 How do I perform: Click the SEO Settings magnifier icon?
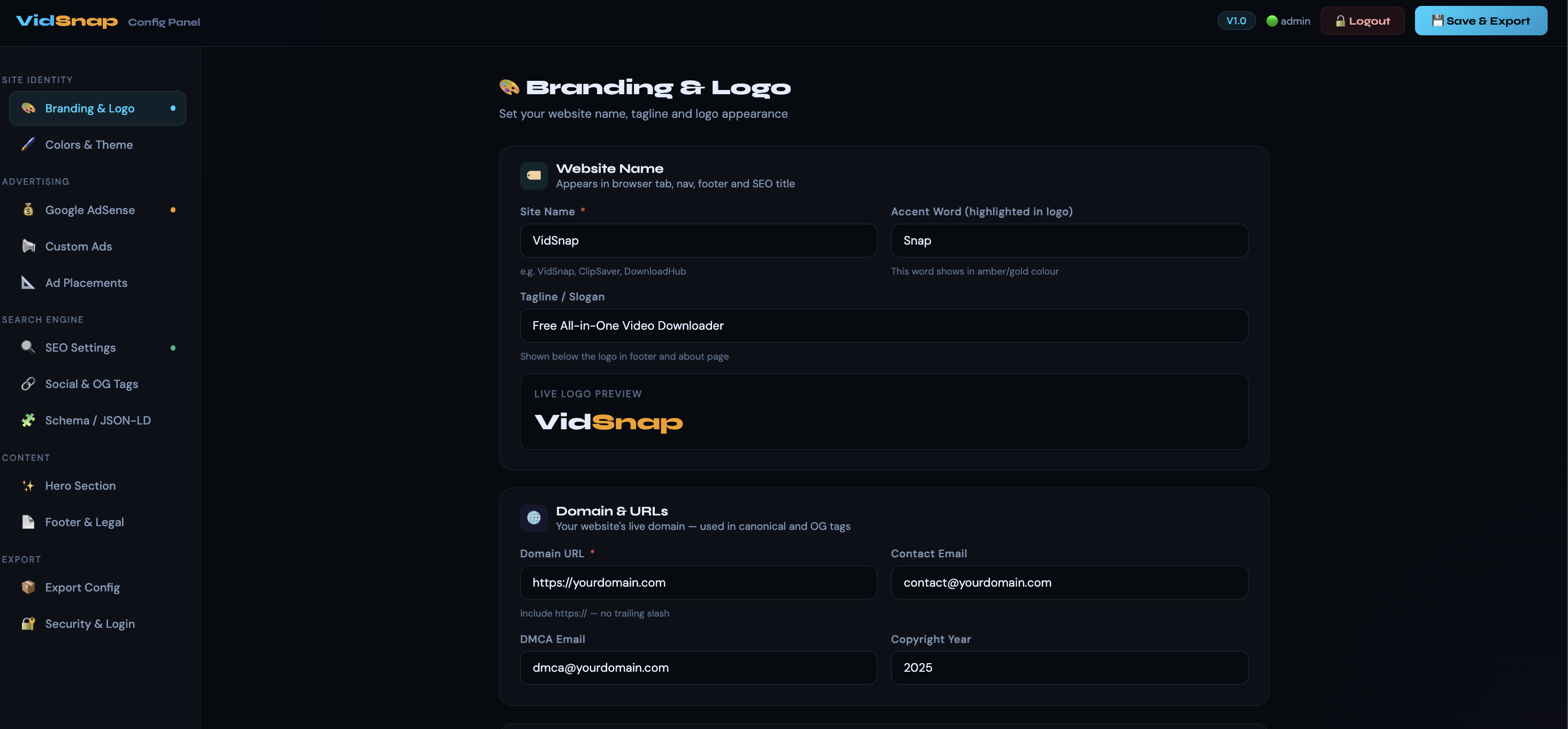(x=28, y=347)
